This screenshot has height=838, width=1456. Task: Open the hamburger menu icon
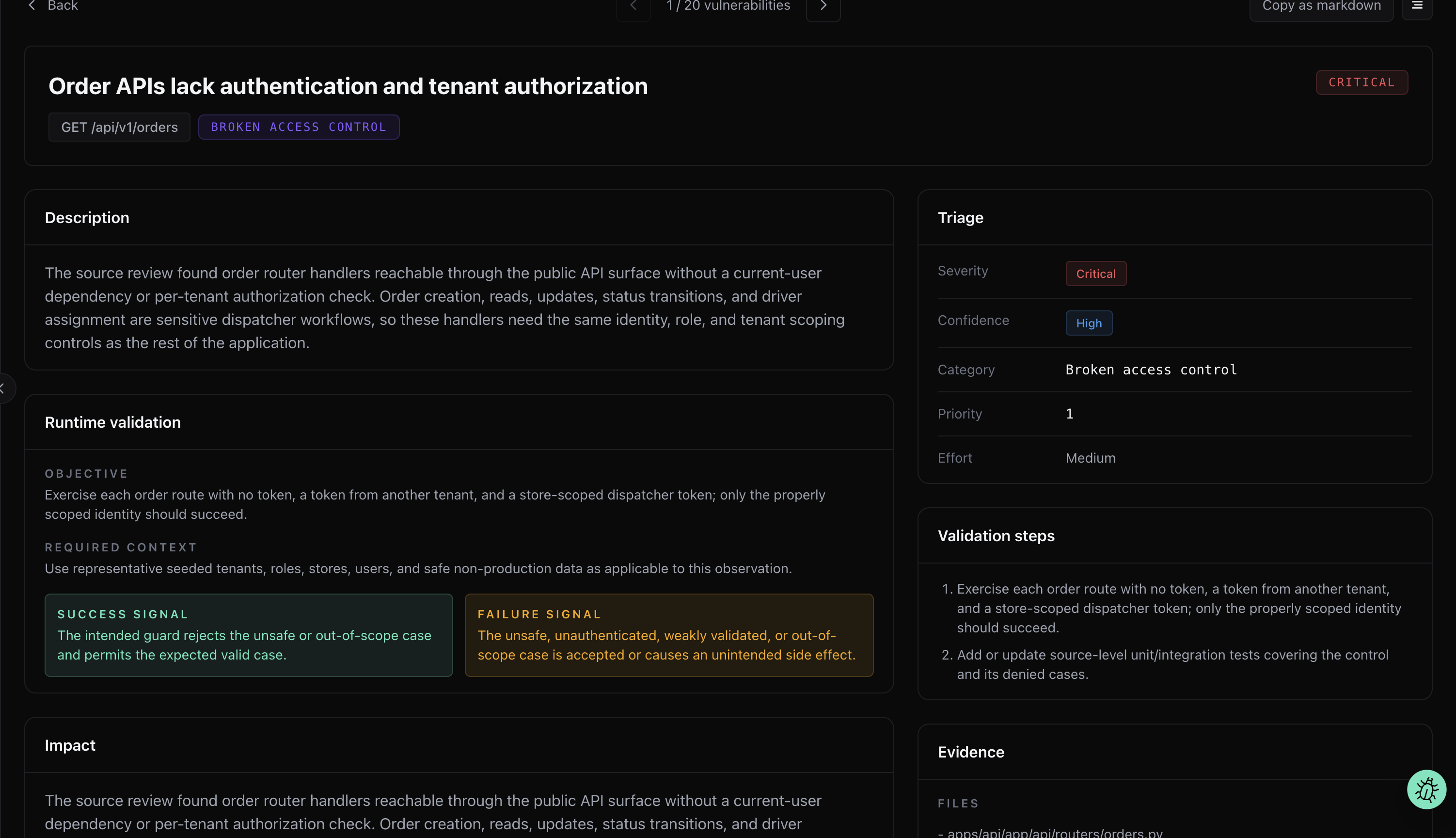click(x=1417, y=6)
